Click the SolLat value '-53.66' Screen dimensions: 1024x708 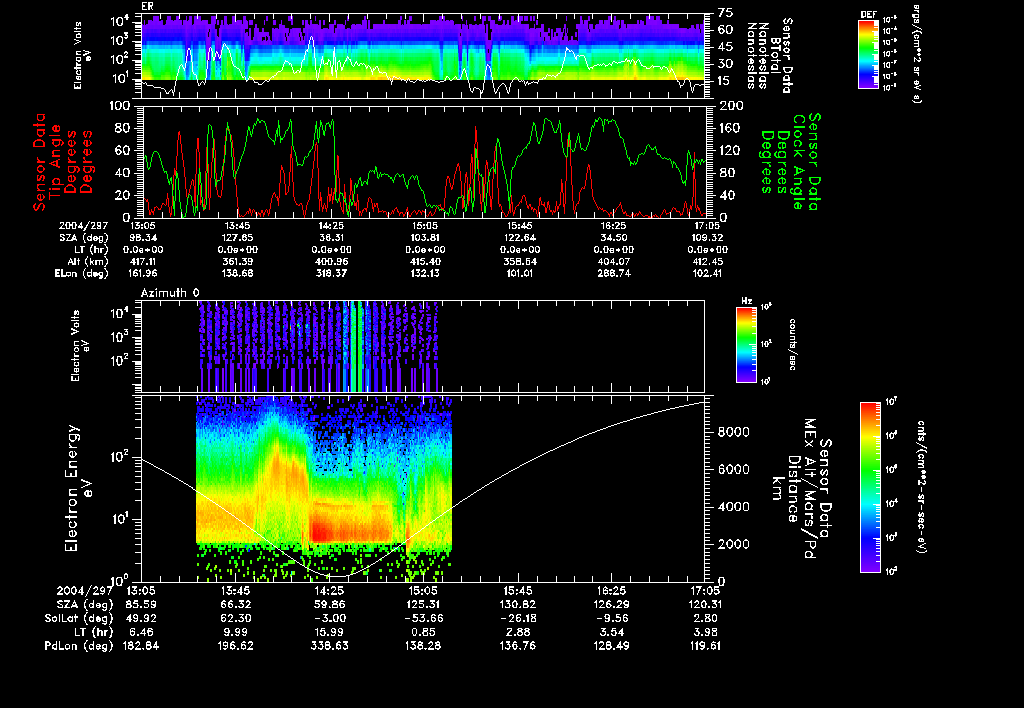424,619
